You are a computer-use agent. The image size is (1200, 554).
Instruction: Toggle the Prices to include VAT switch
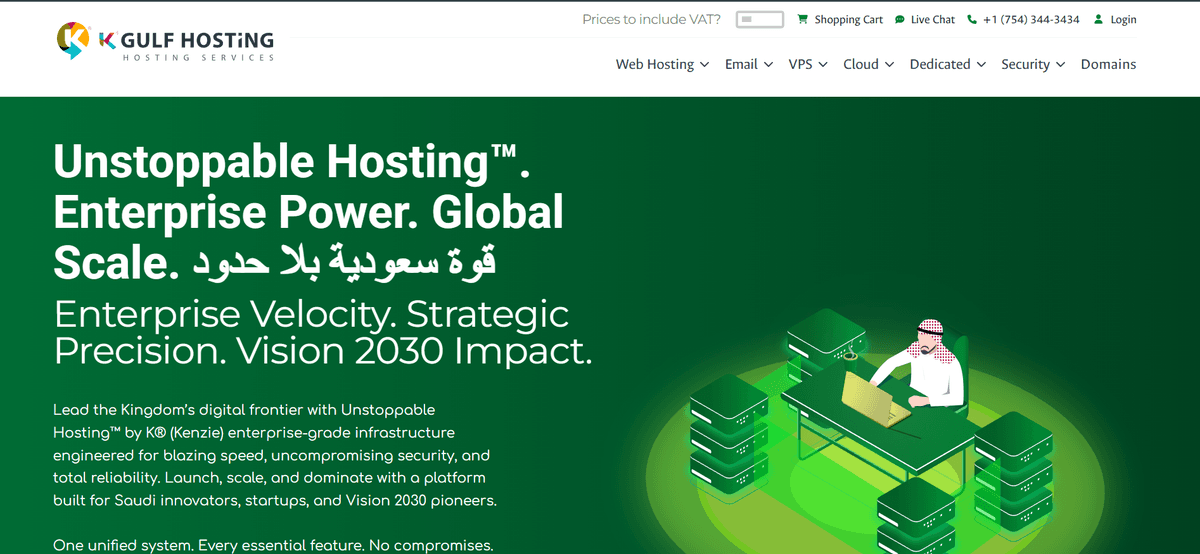[x=760, y=19]
